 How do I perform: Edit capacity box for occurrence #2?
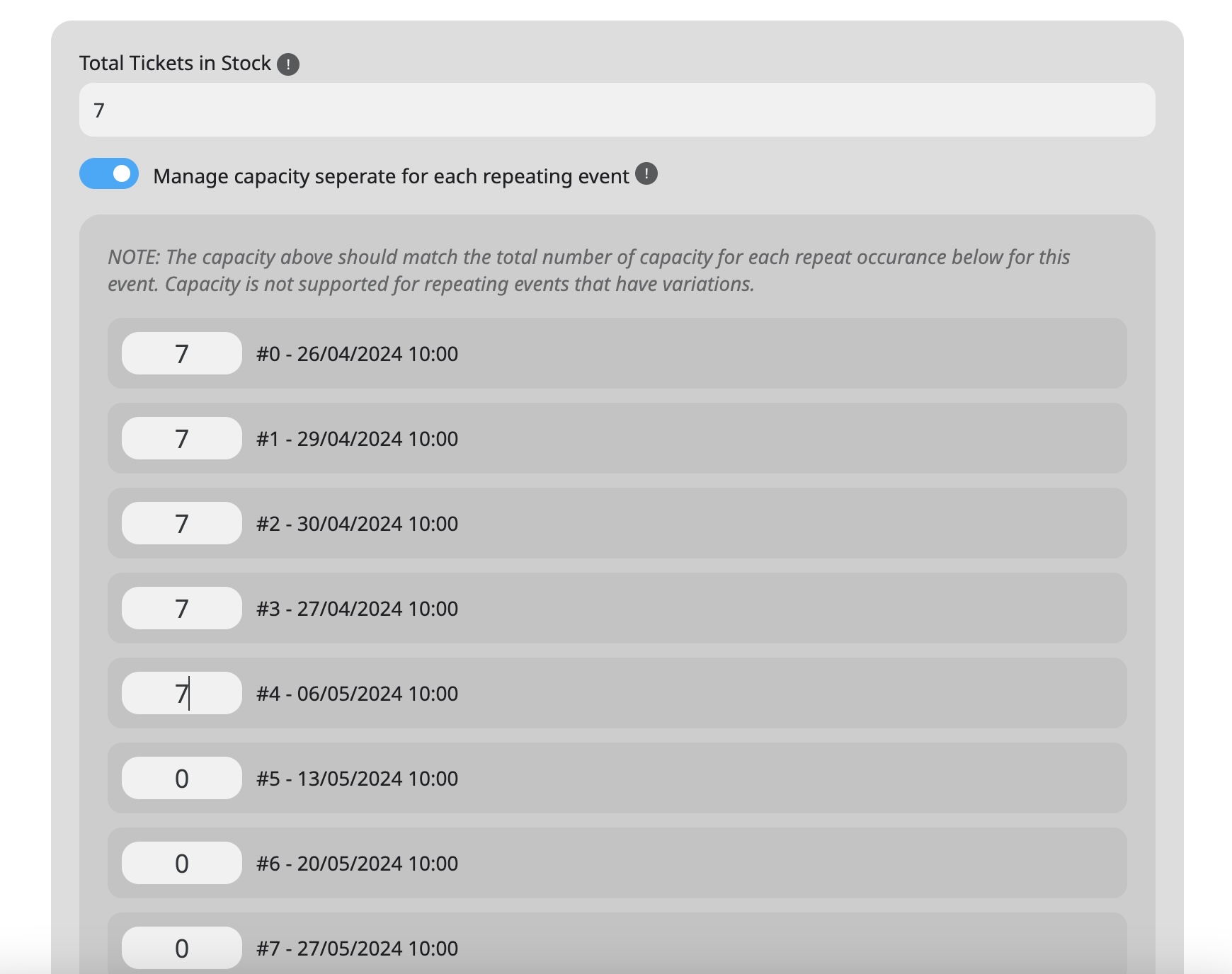tap(182, 523)
